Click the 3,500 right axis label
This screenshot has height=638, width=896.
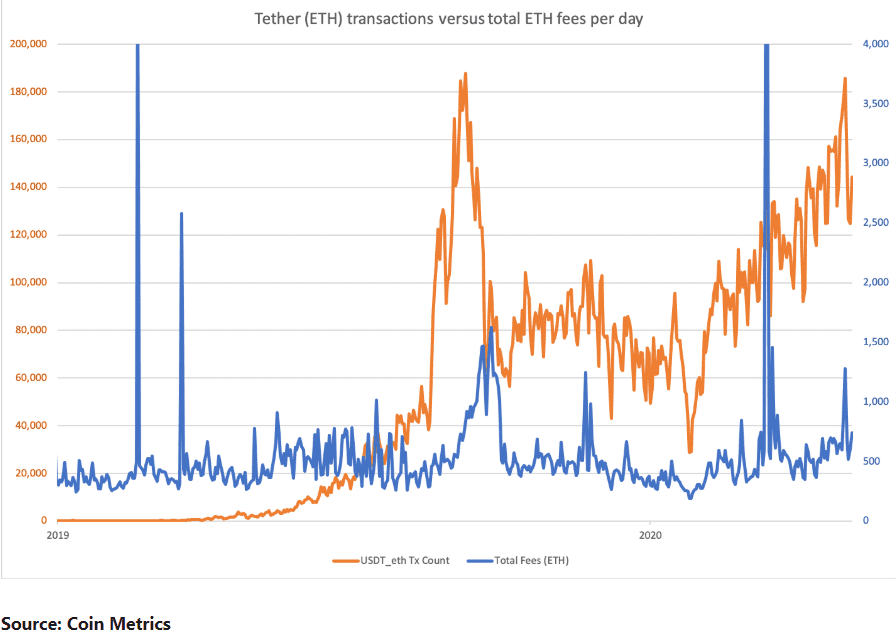coord(876,103)
